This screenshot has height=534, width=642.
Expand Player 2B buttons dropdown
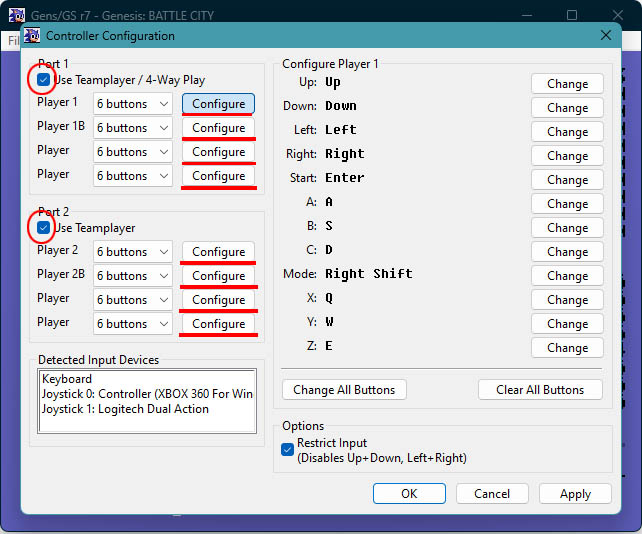point(133,276)
